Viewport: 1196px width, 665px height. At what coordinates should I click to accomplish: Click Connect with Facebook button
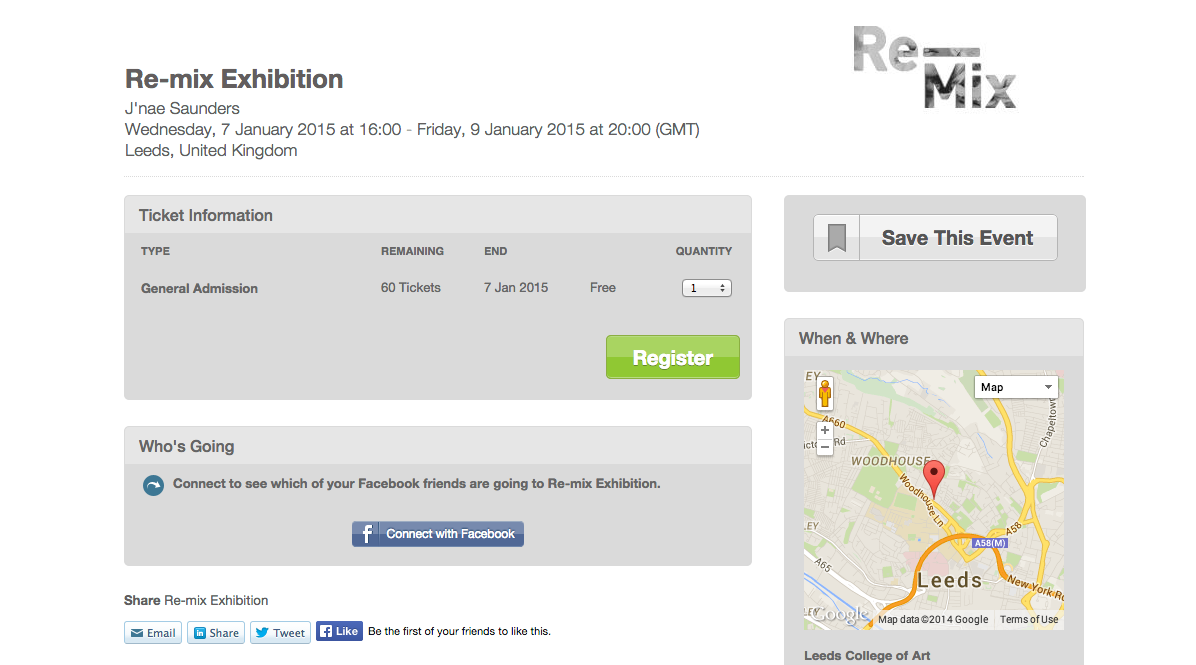(x=438, y=534)
